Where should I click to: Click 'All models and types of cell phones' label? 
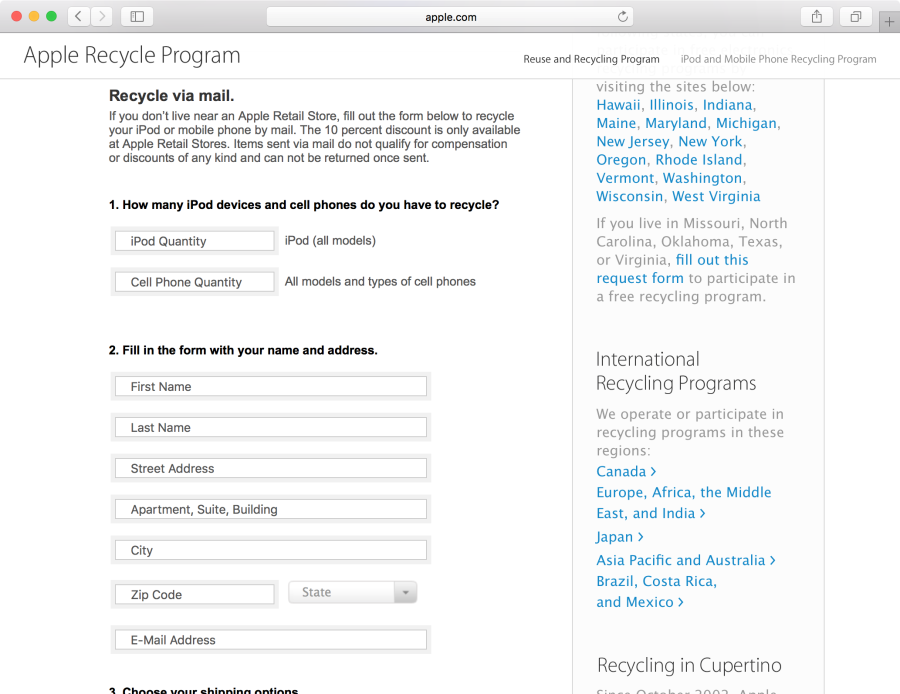(x=380, y=281)
